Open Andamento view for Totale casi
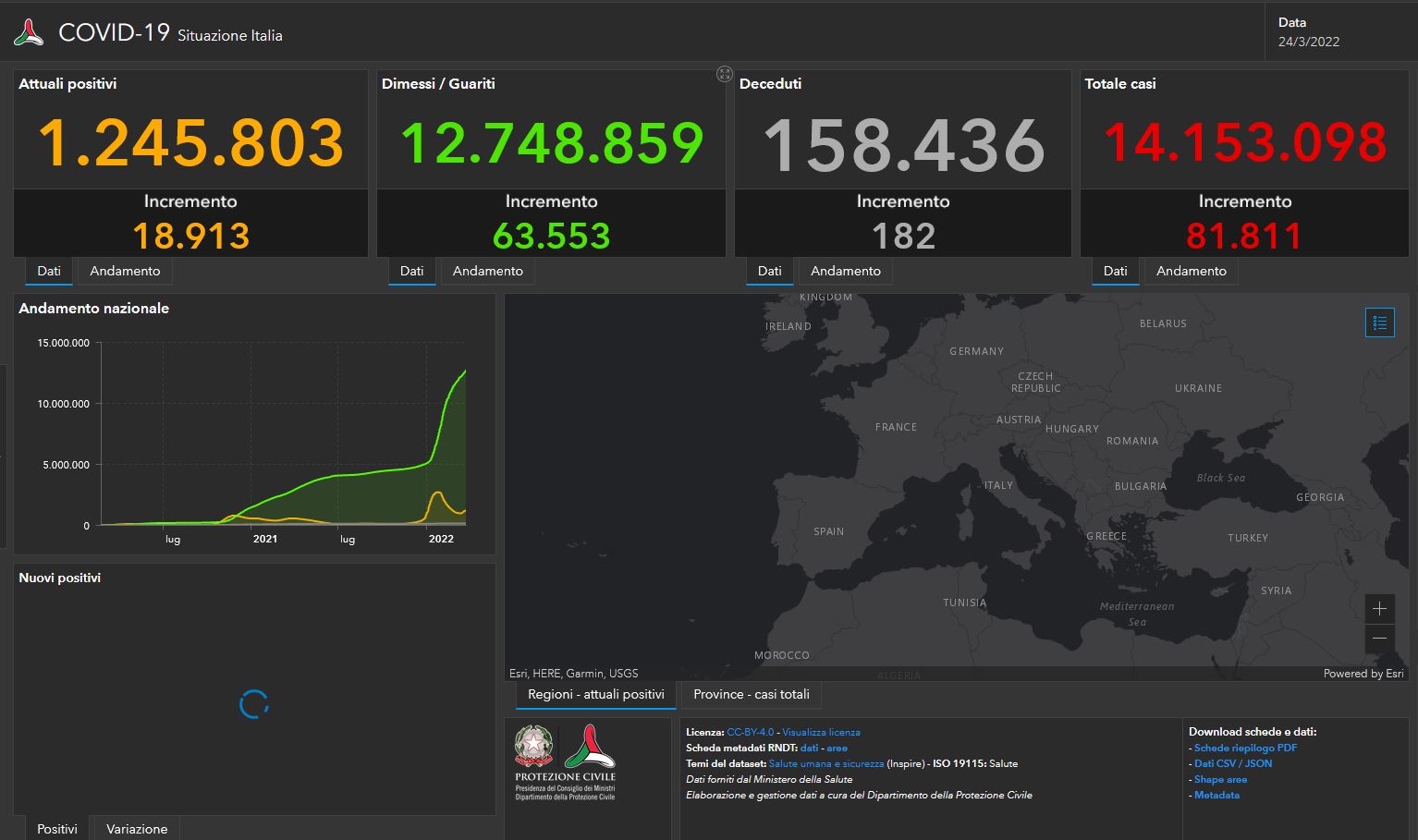Image resolution: width=1418 pixels, height=840 pixels. click(x=1191, y=271)
